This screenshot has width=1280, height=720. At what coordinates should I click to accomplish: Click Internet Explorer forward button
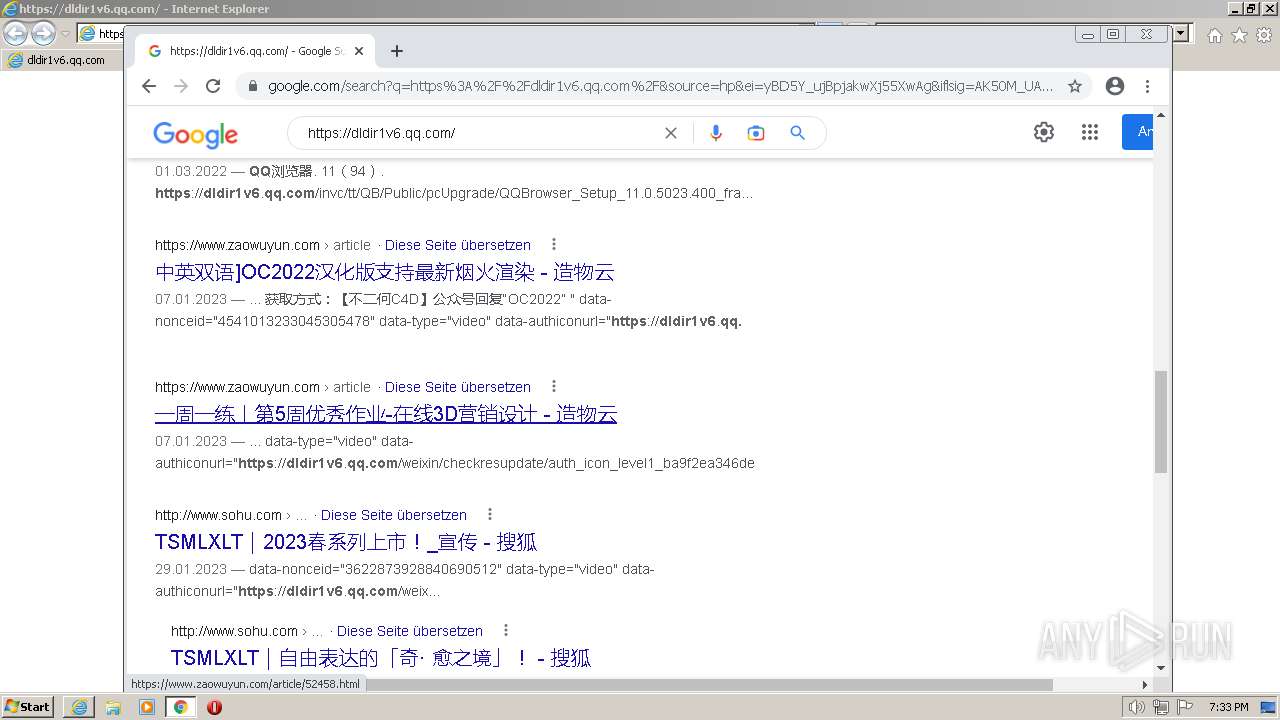tap(43, 33)
